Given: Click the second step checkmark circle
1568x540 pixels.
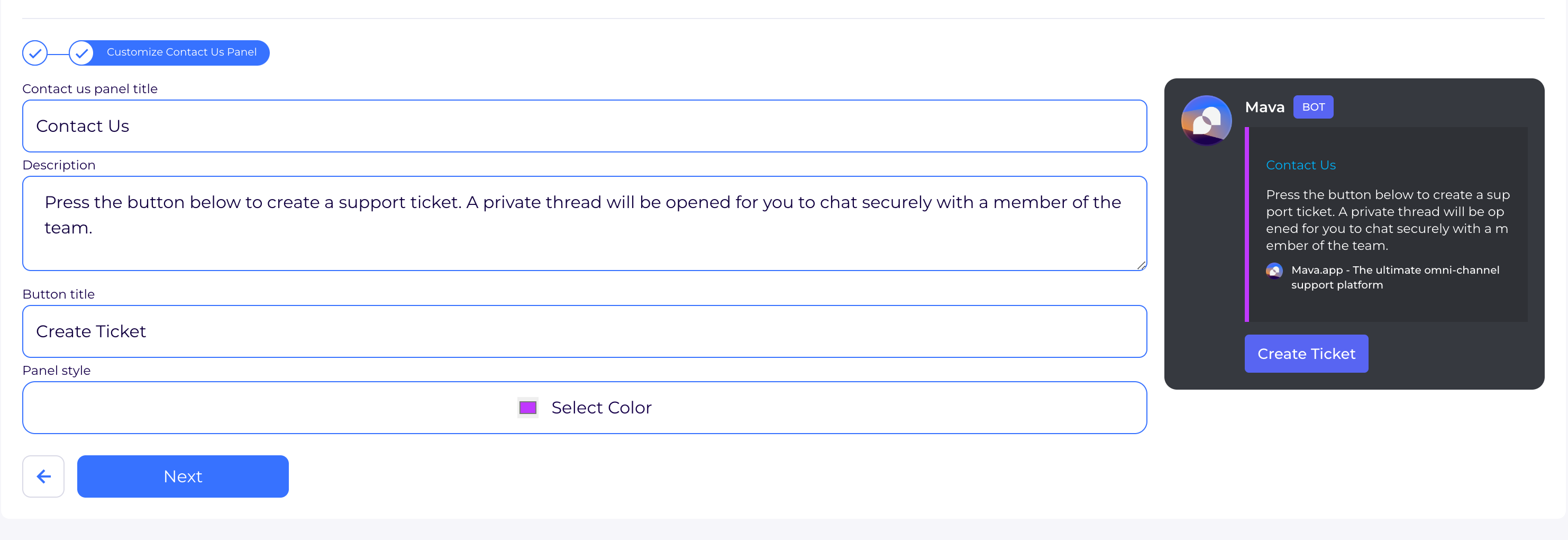Looking at the screenshot, I should click(x=81, y=53).
